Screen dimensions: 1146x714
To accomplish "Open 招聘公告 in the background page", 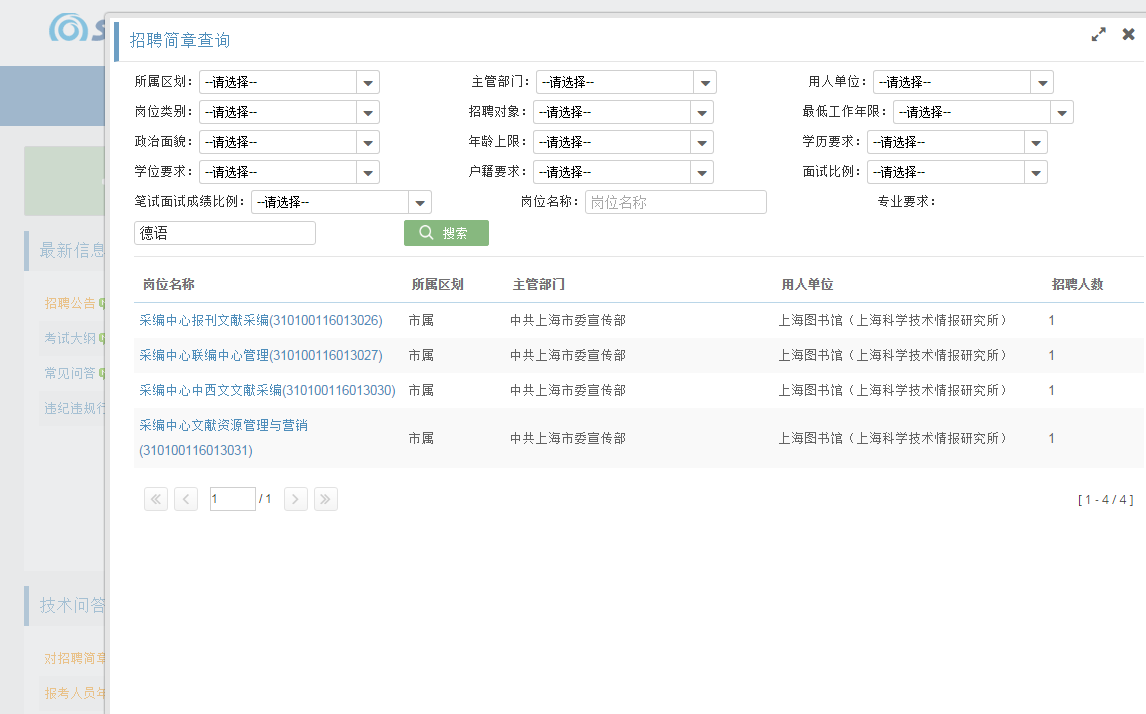I will [x=70, y=303].
